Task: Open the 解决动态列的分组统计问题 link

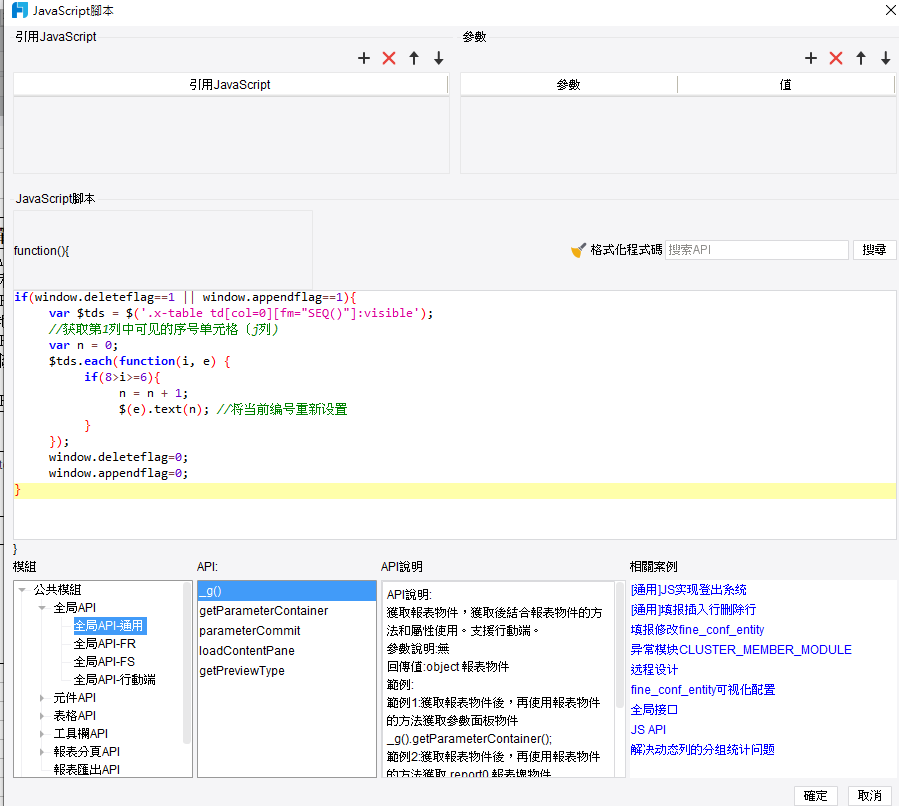Action: [702, 750]
